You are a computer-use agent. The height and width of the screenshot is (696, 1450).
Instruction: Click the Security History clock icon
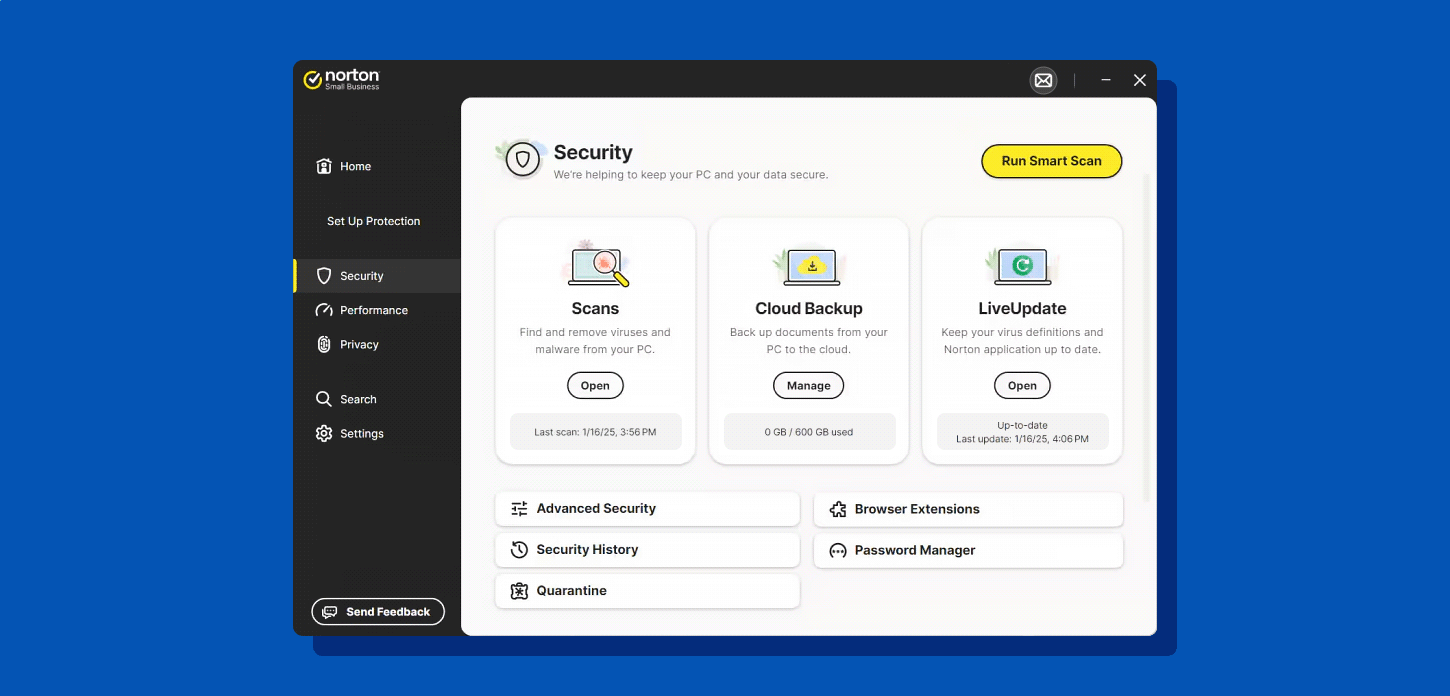tap(519, 549)
